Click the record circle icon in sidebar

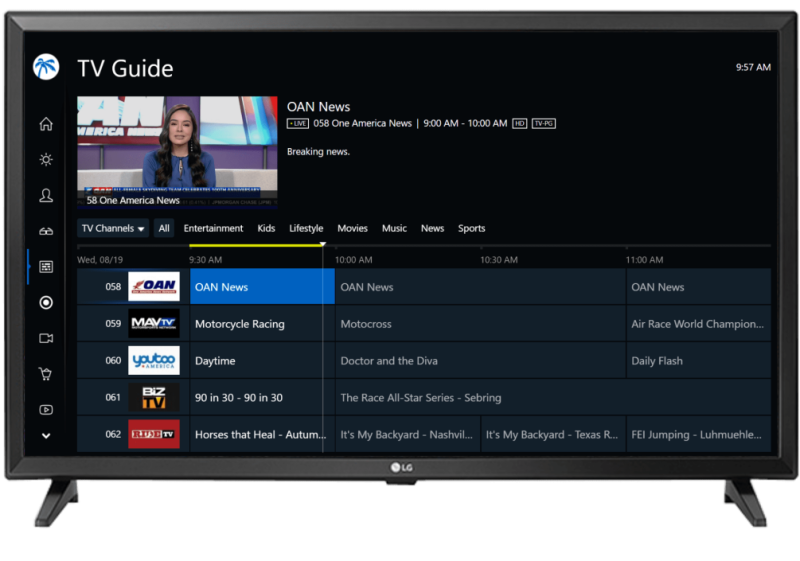coord(46,302)
